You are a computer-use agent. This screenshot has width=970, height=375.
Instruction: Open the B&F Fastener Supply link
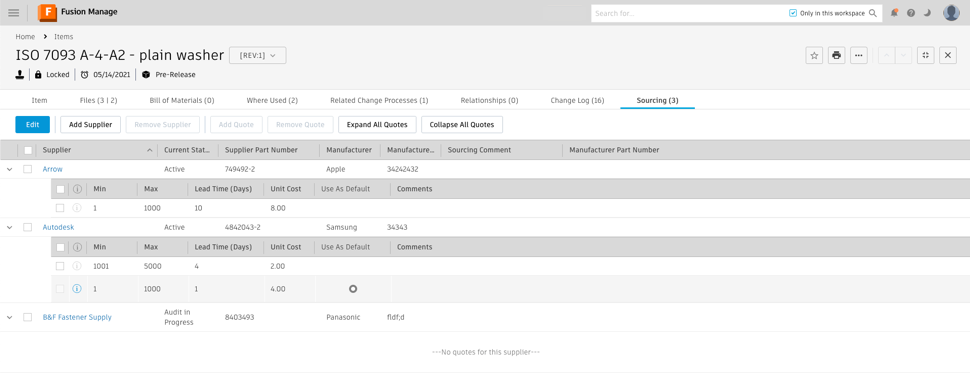click(77, 317)
